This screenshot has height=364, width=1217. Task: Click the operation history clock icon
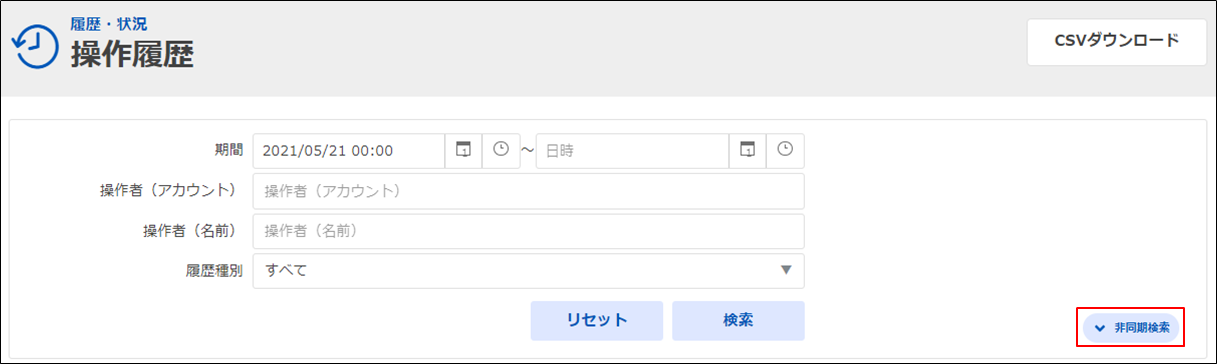35,46
